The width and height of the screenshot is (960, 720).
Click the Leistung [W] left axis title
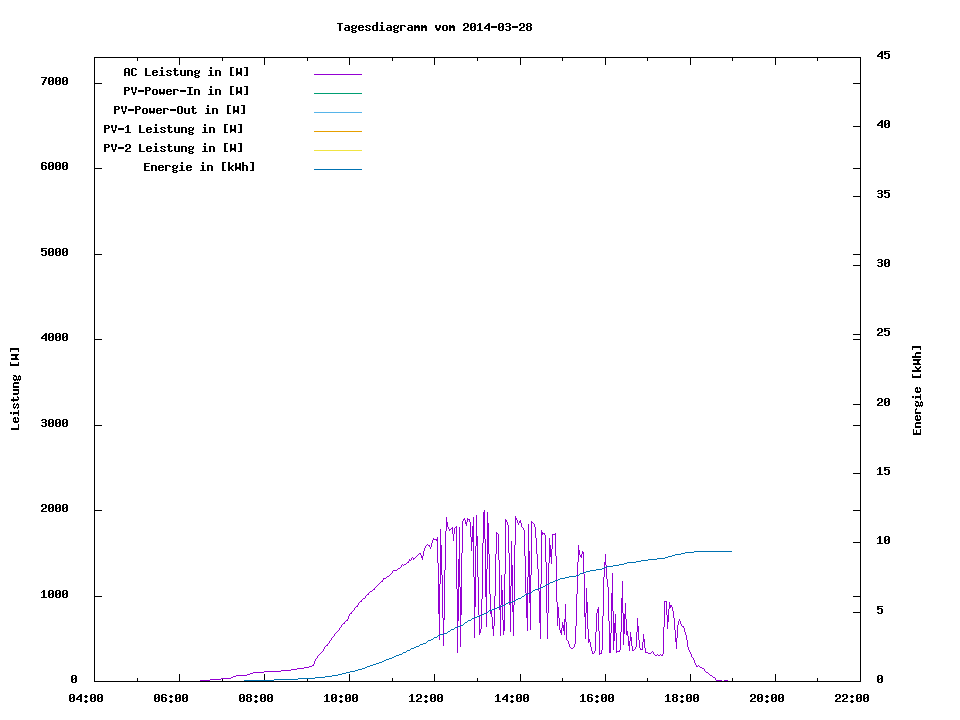15,389
